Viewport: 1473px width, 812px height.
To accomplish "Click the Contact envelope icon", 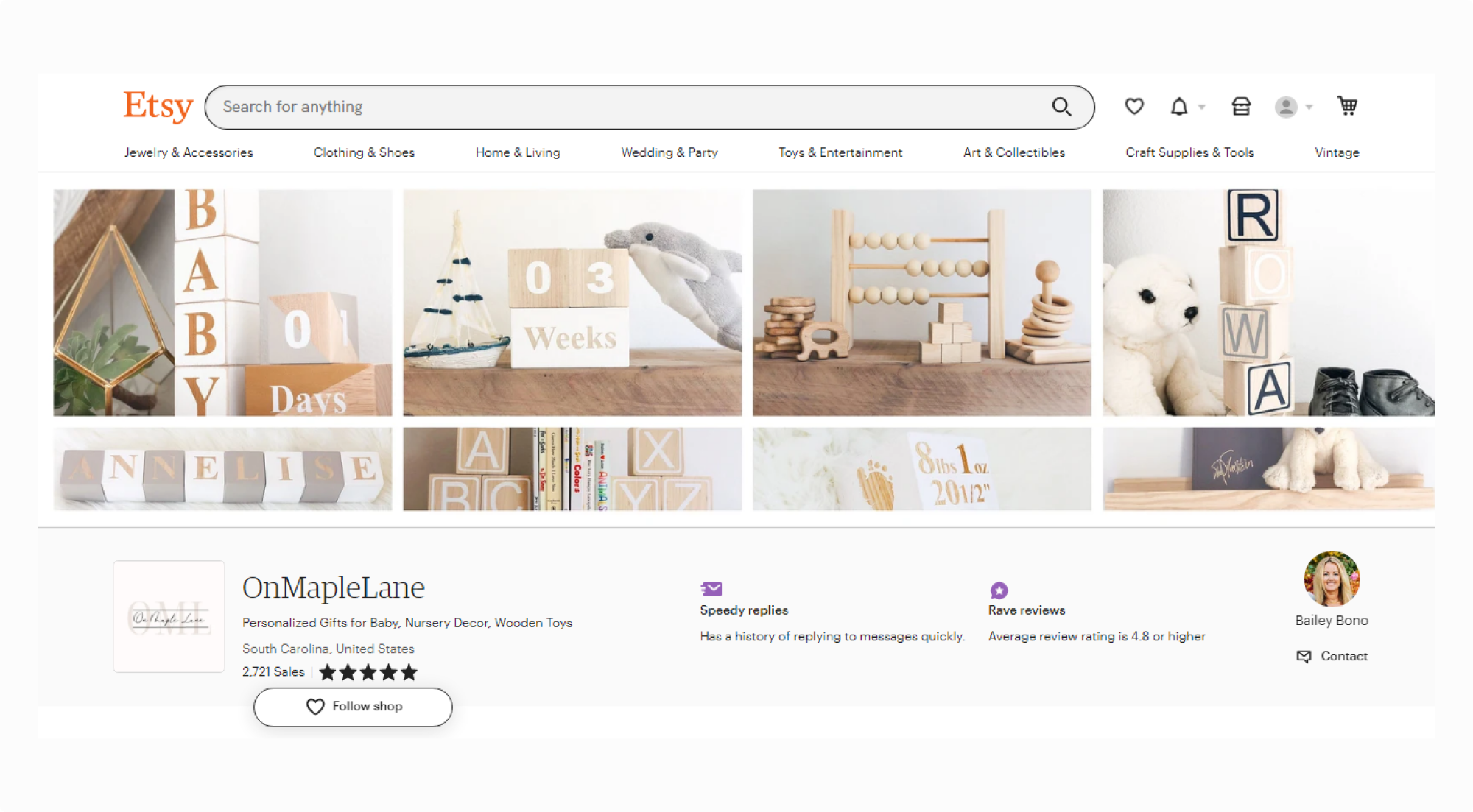I will click(x=1304, y=656).
